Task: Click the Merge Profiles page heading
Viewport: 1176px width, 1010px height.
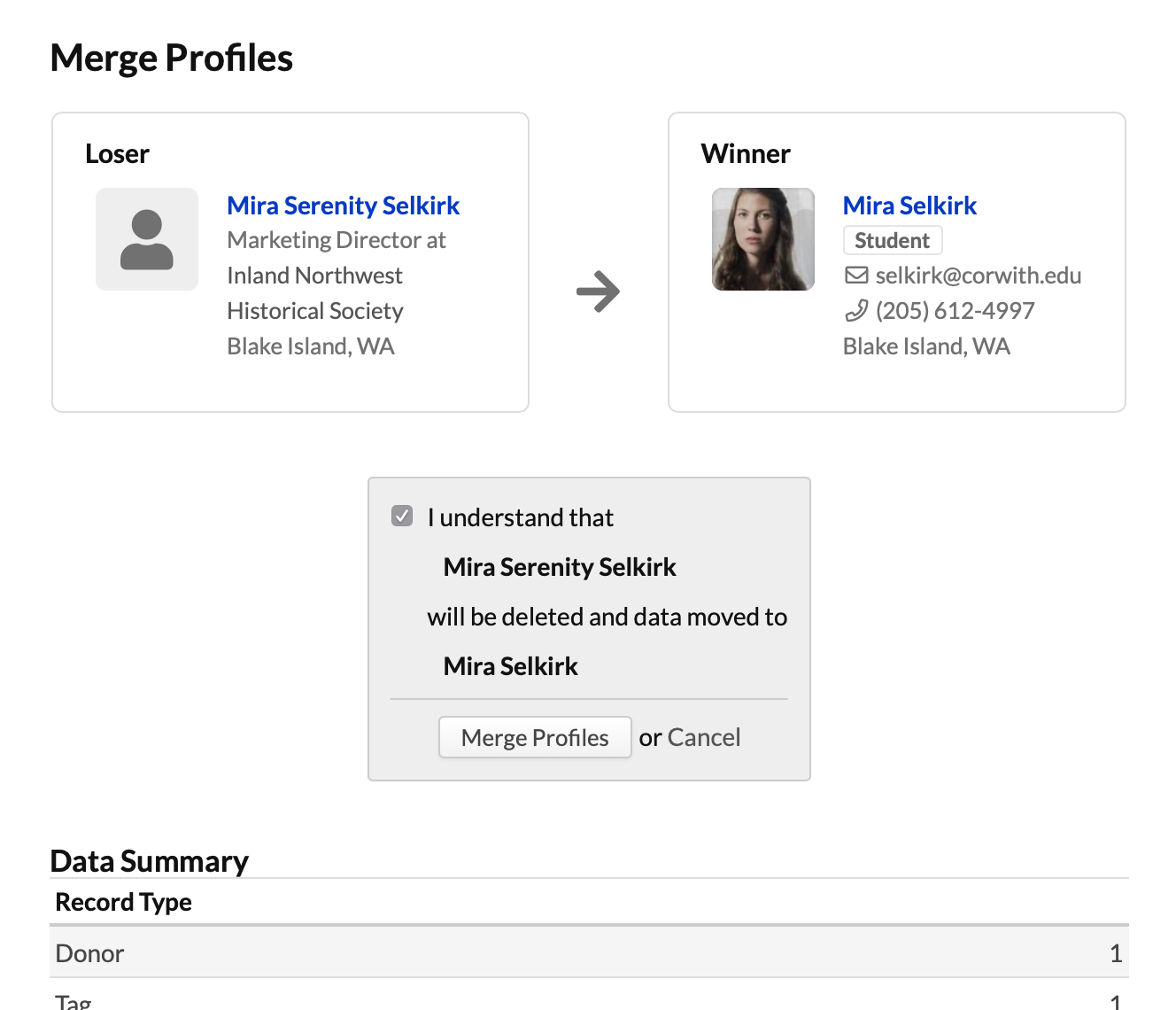Action: 172,58
